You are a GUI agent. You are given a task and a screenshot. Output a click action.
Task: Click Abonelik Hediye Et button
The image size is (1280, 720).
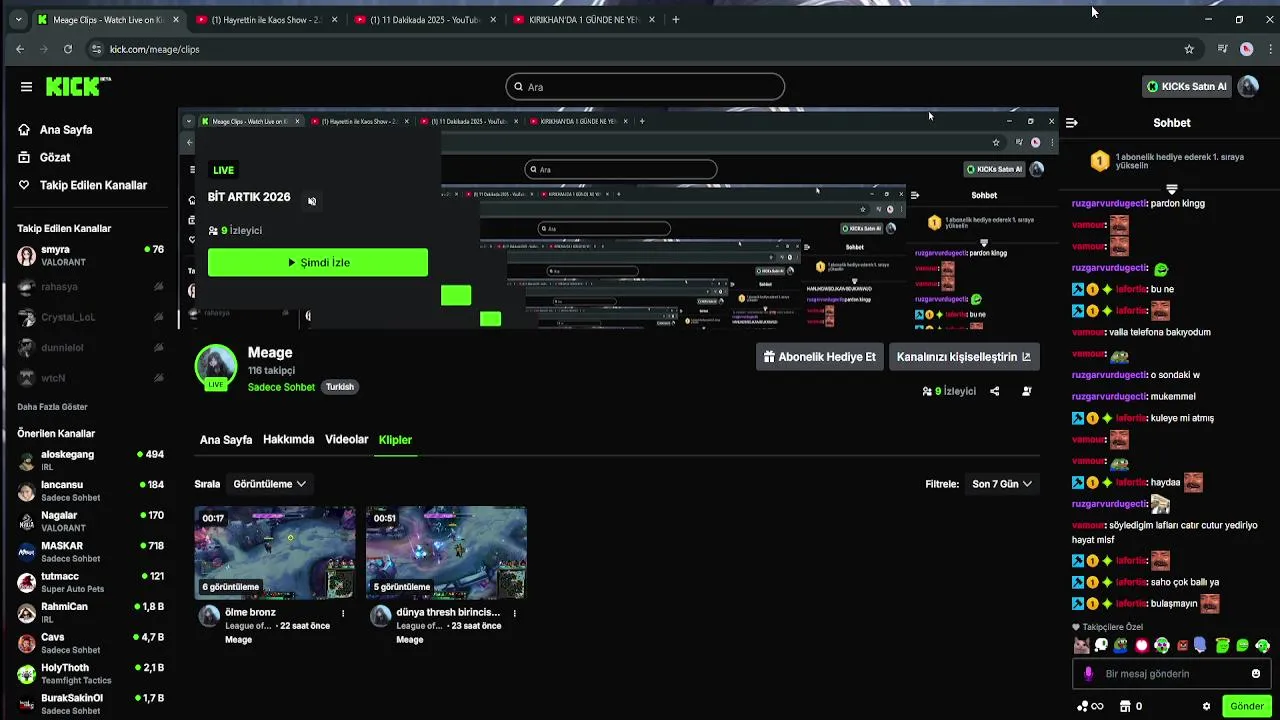click(x=819, y=357)
